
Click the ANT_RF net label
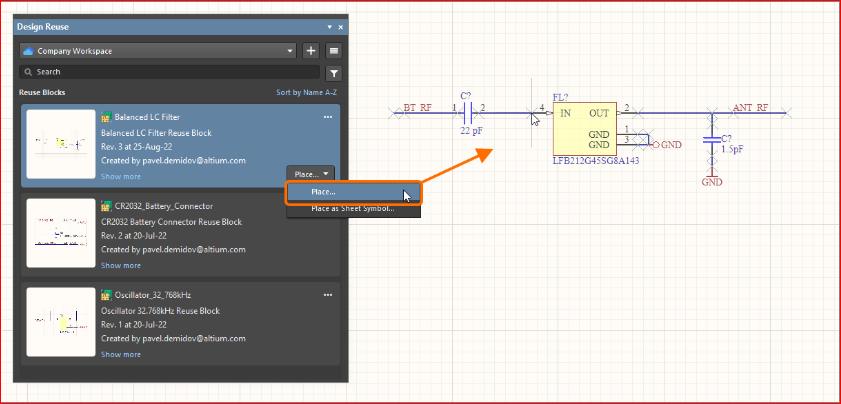tap(750, 108)
